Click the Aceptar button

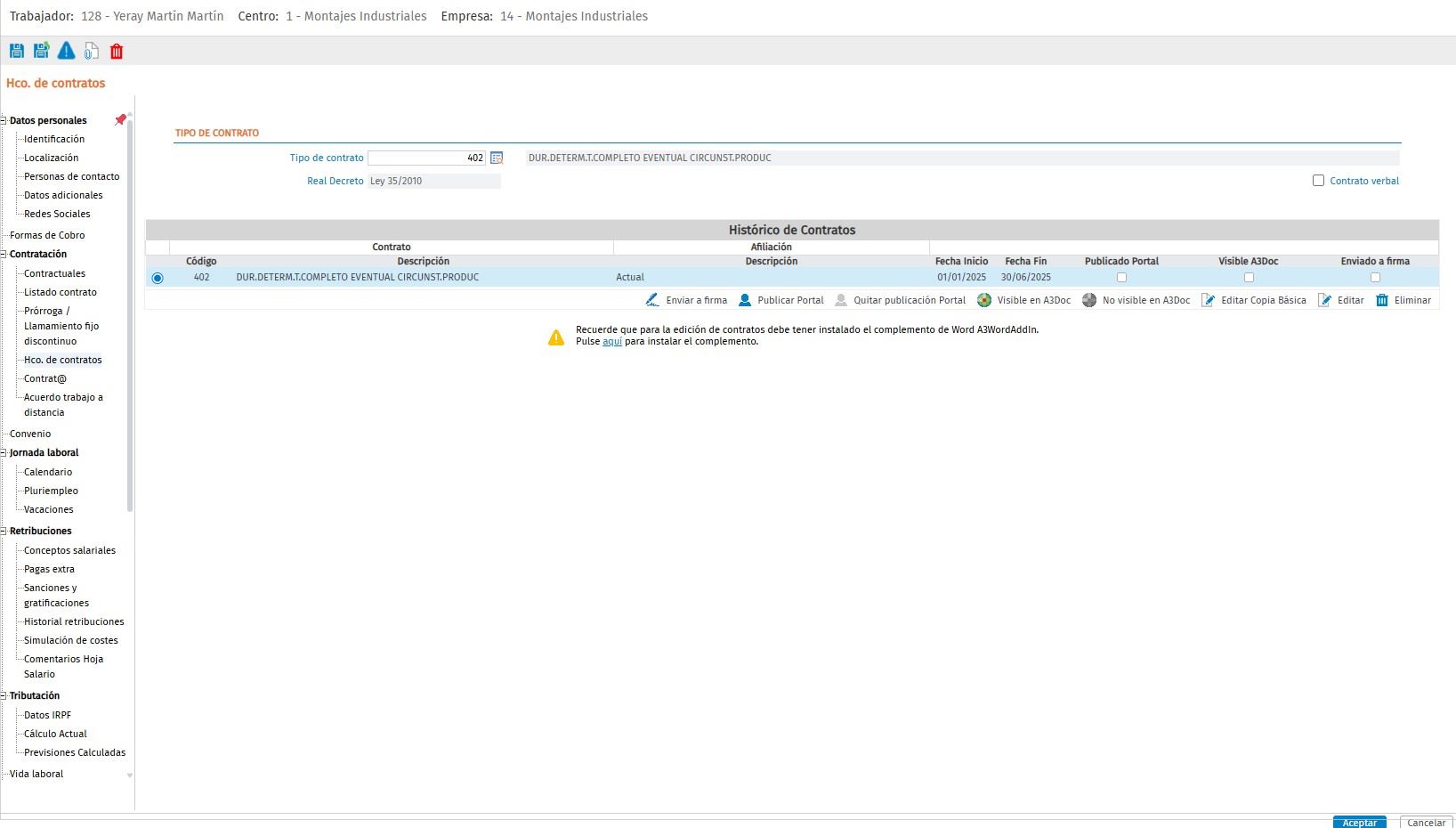tap(1359, 822)
